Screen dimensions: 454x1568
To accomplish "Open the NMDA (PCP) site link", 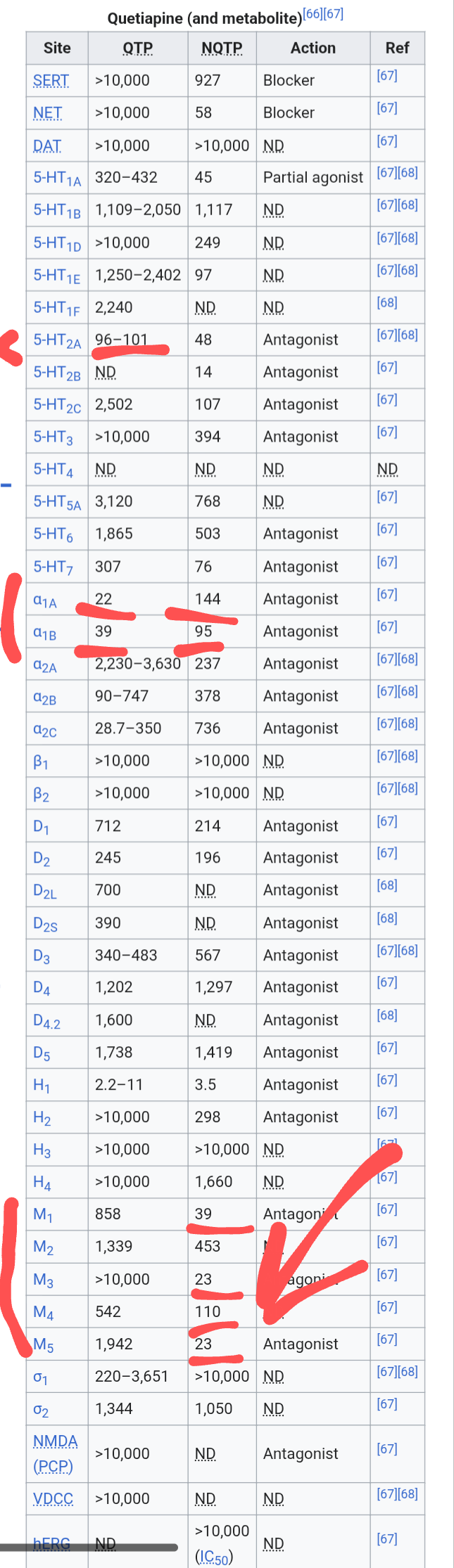I will coord(56,1453).
